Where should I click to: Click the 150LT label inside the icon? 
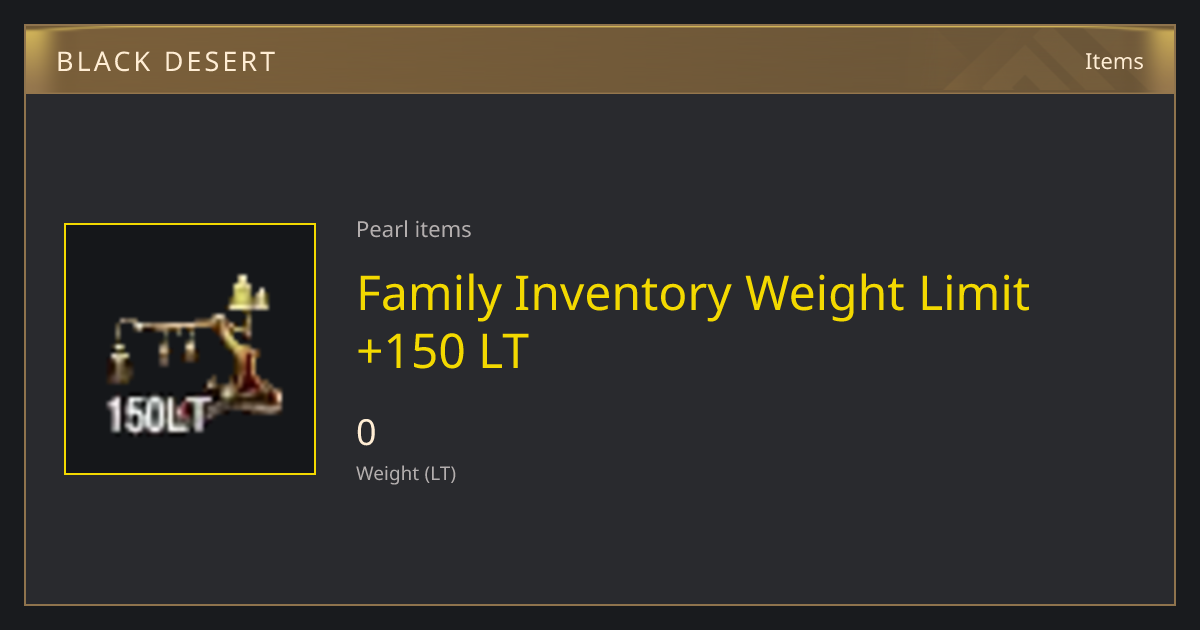pyautogui.click(x=157, y=416)
